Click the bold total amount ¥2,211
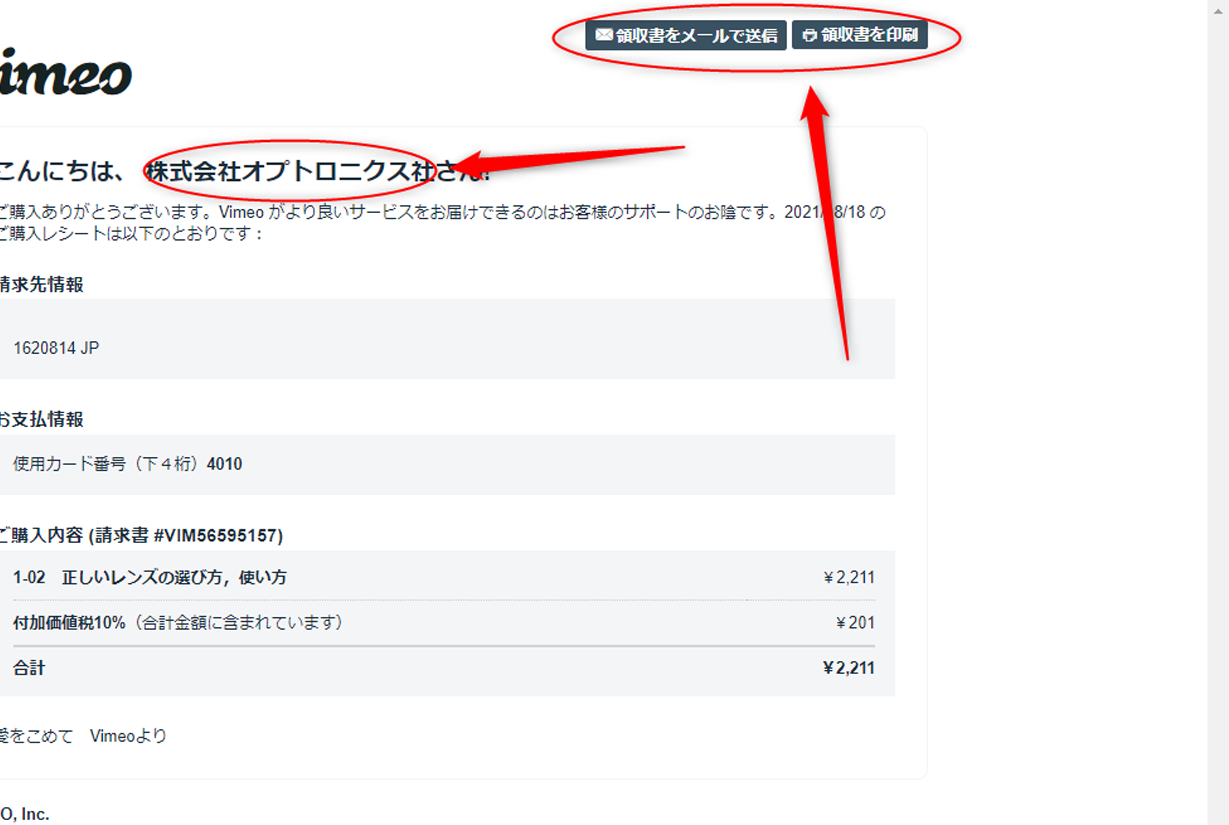Image resolution: width=1229 pixels, height=825 pixels. (848, 667)
